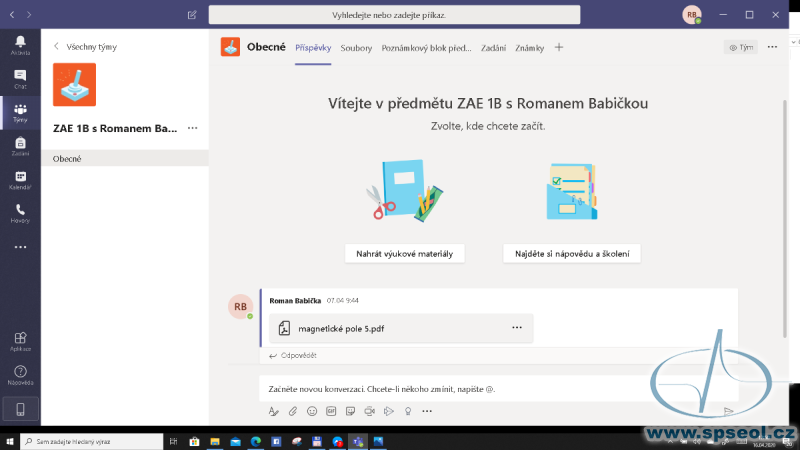800x450 pixels.
Task: Open the Zadání tab
Action: (493, 48)
